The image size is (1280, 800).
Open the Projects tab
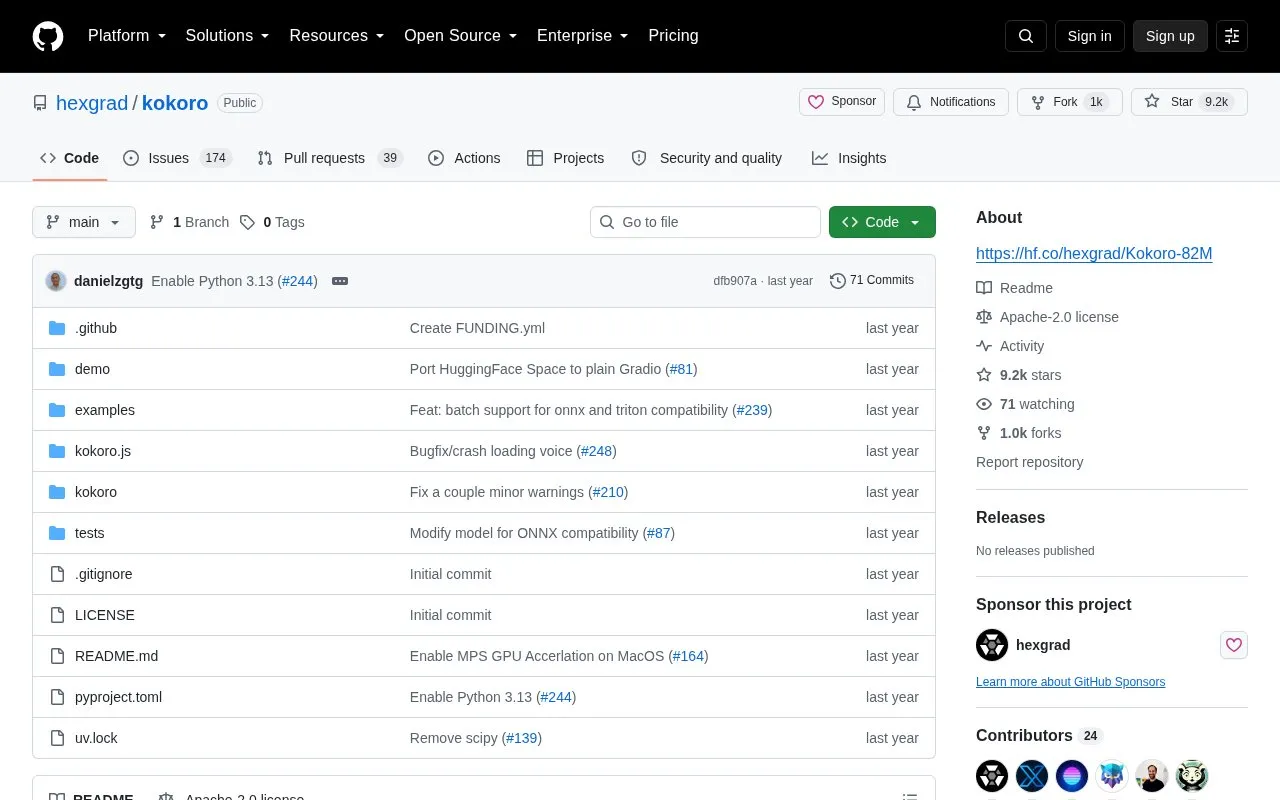point(566,158)
